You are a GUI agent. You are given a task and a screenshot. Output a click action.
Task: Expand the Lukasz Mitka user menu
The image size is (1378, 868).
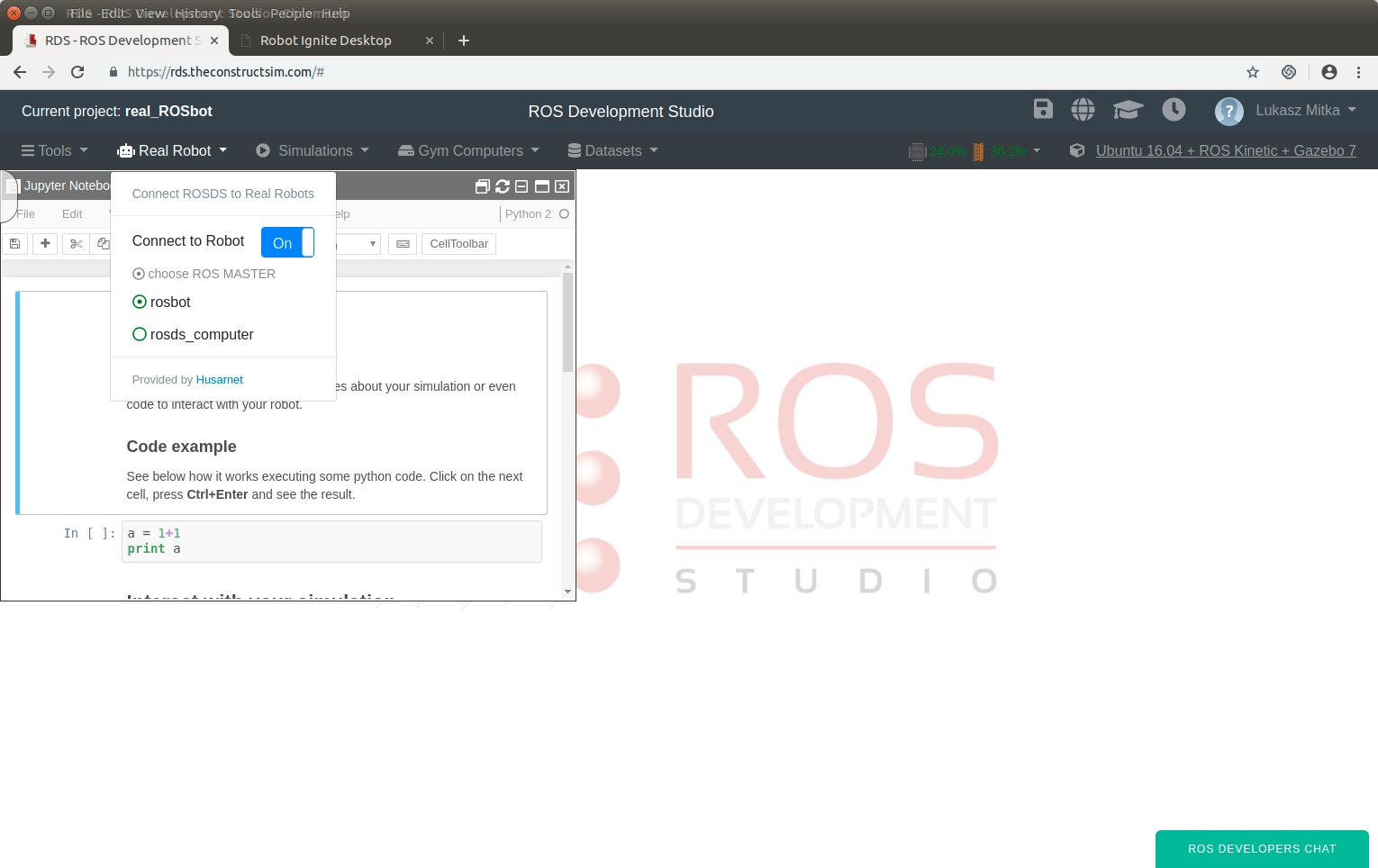tap(1285, 111)
